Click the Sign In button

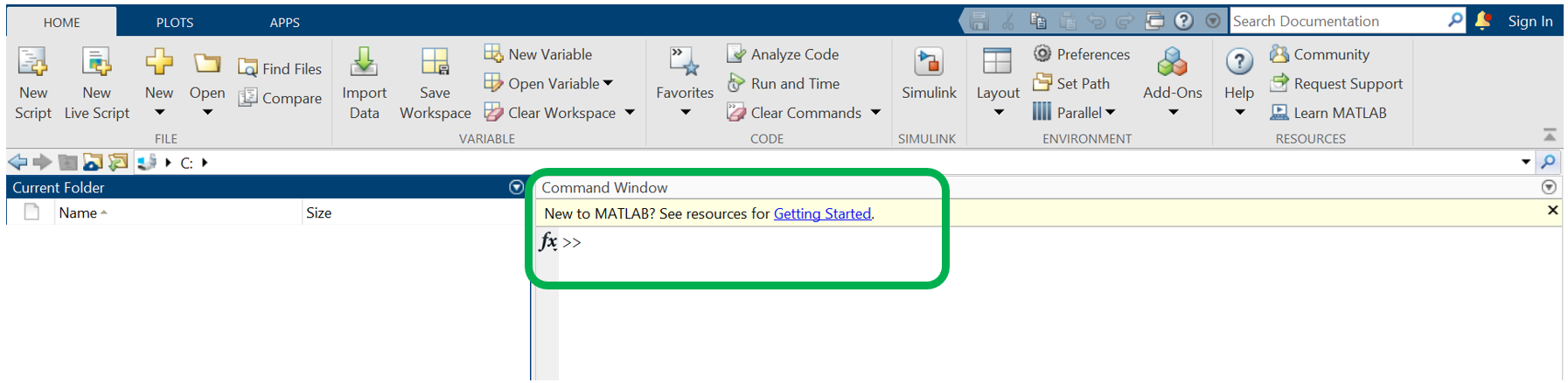pyautogui.click(x=1530, y=21)
